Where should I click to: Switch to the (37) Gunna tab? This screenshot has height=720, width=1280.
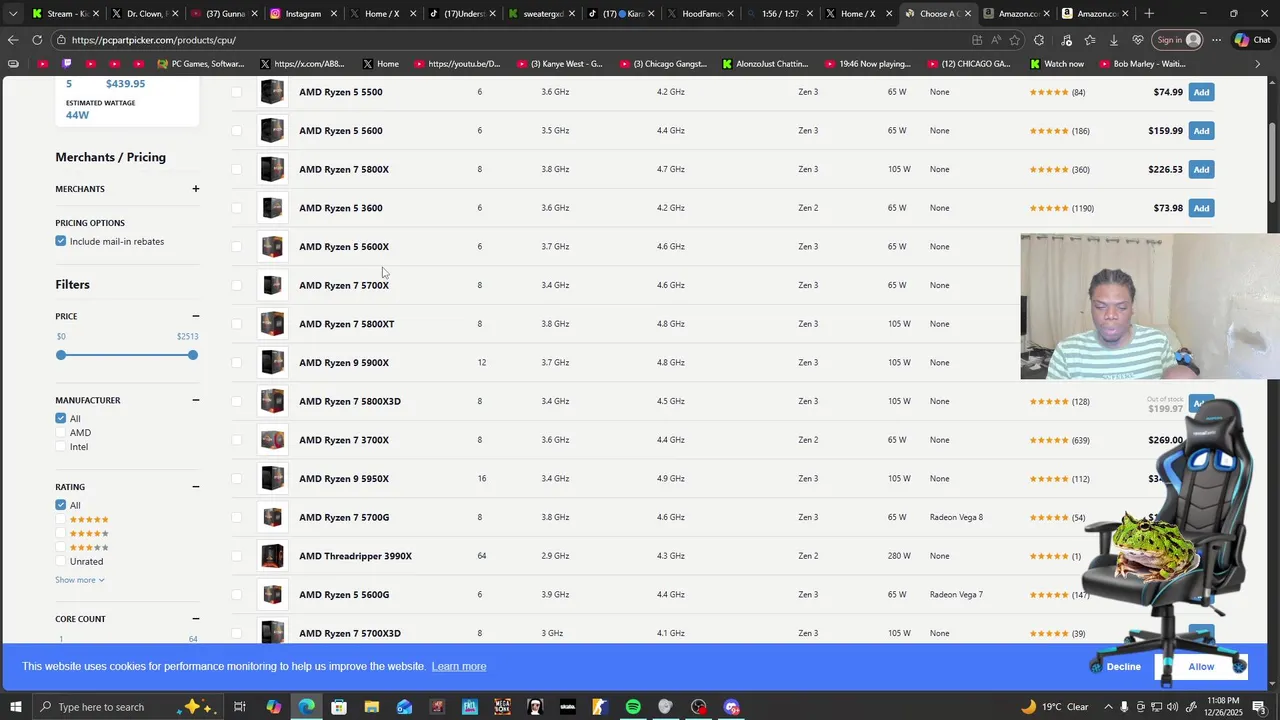point(224,13)
